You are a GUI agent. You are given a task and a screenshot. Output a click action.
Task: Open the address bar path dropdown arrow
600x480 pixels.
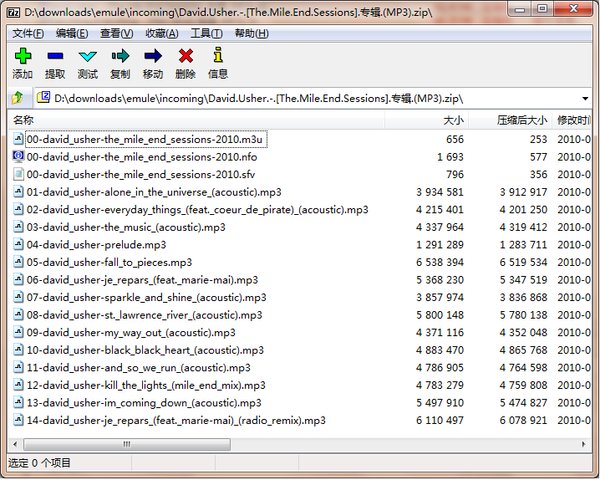(585, 98)
